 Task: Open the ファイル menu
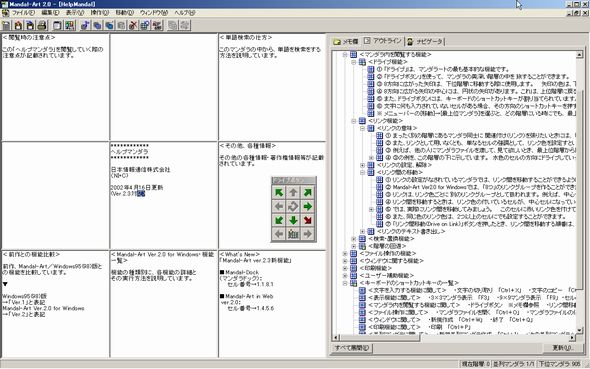coord(23,13)
